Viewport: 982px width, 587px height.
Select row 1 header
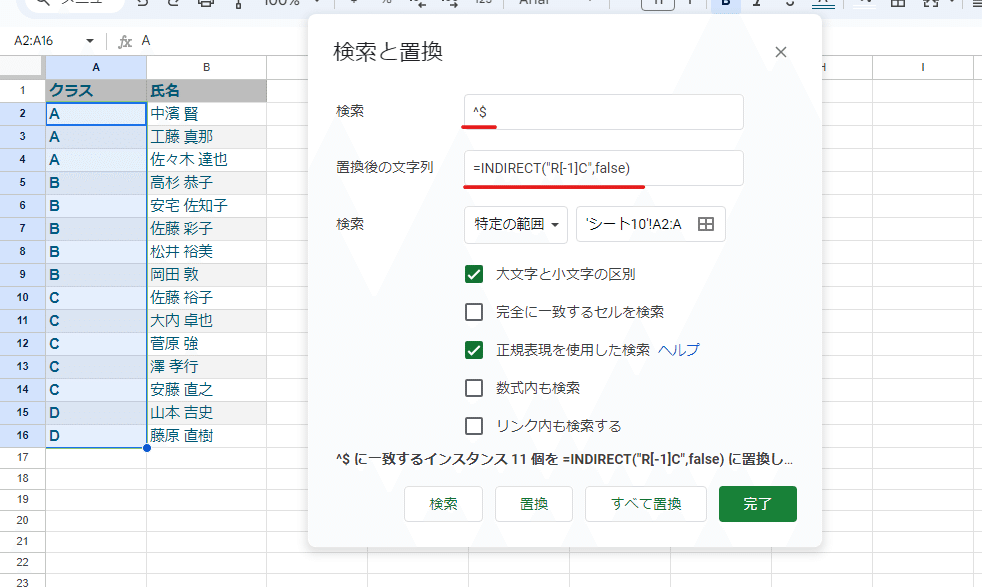pos(23,91)
